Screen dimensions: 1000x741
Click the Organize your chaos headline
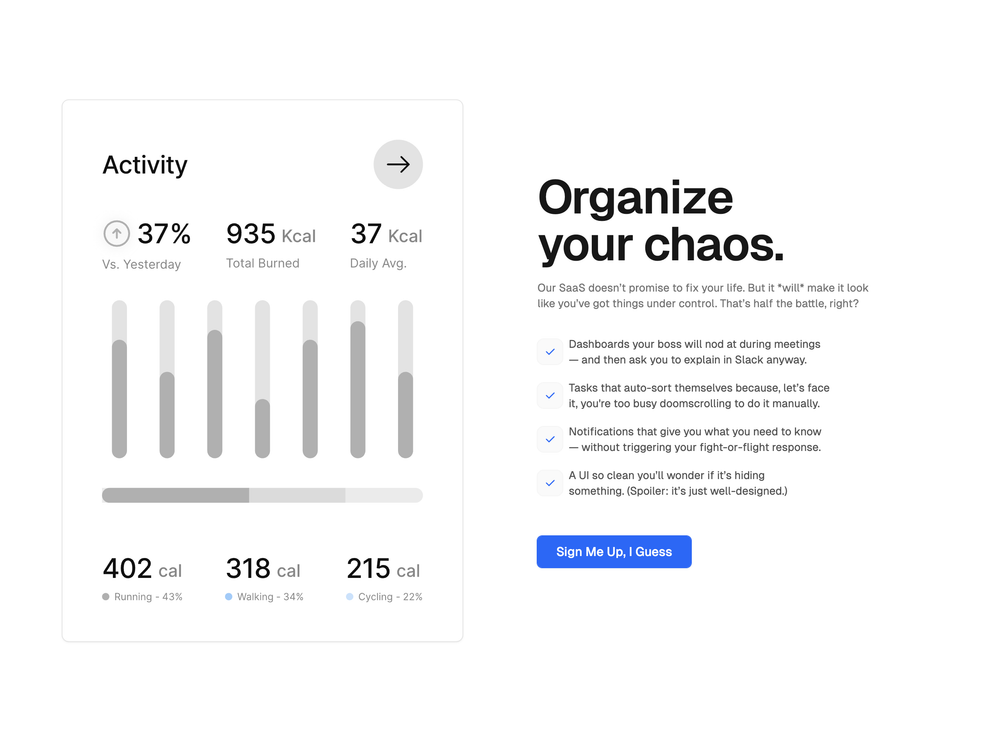[x=661, y=221]
